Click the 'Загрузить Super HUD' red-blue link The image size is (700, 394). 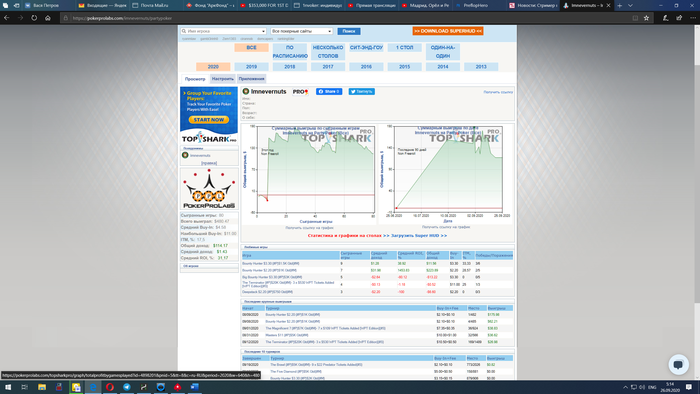419,236
